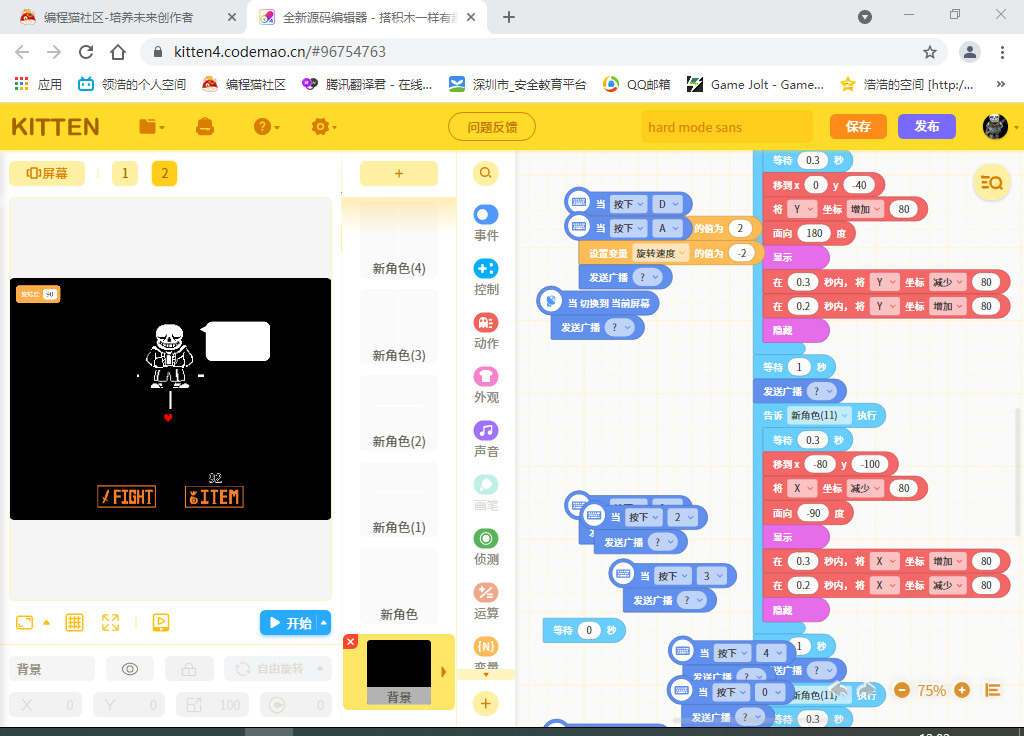Click the stage record play icon
The height and width of the screenshot is (736, 1024).
click(161, 622)
